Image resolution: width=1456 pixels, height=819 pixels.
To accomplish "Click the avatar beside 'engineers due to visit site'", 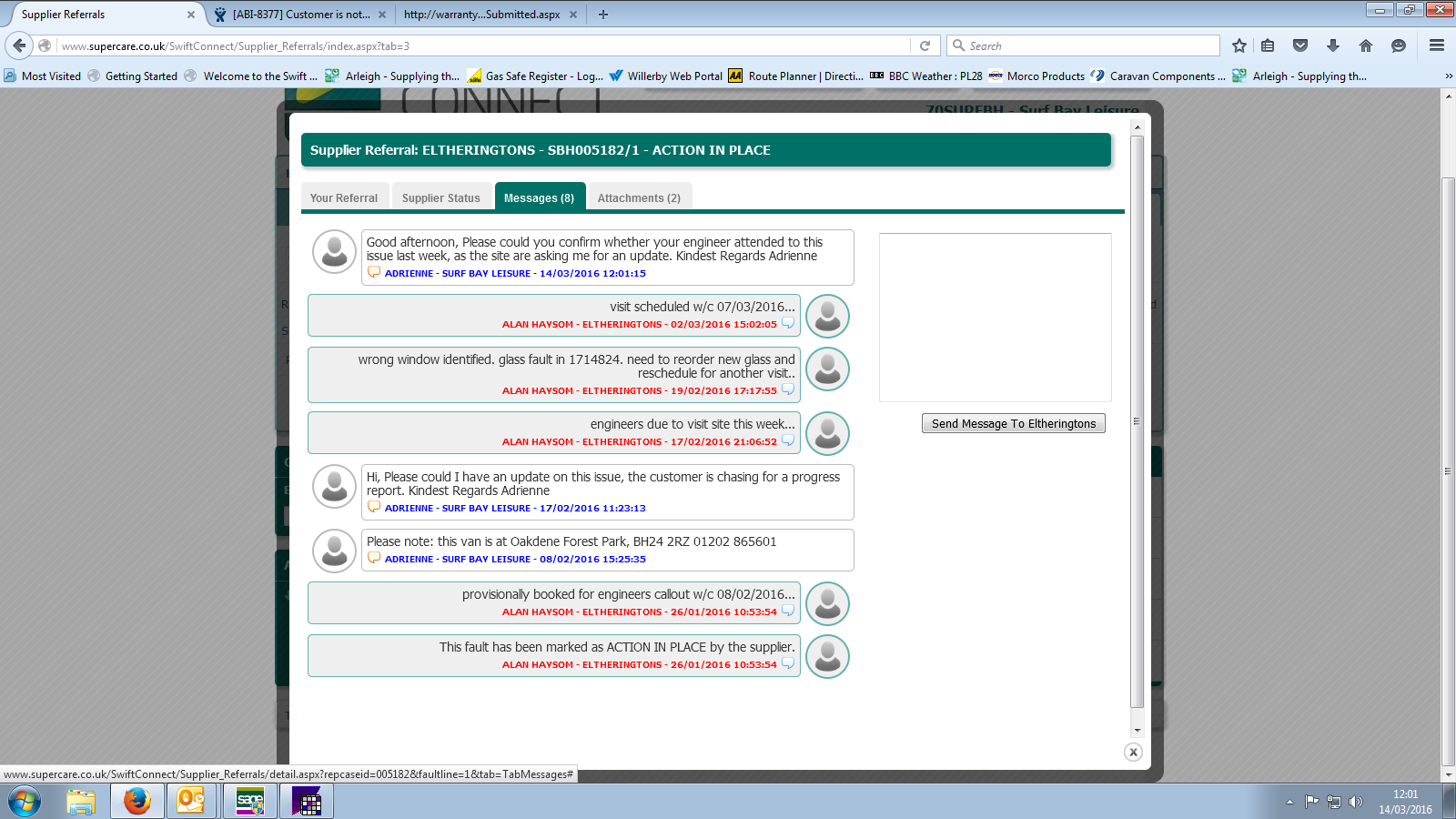I will [828, 433].
